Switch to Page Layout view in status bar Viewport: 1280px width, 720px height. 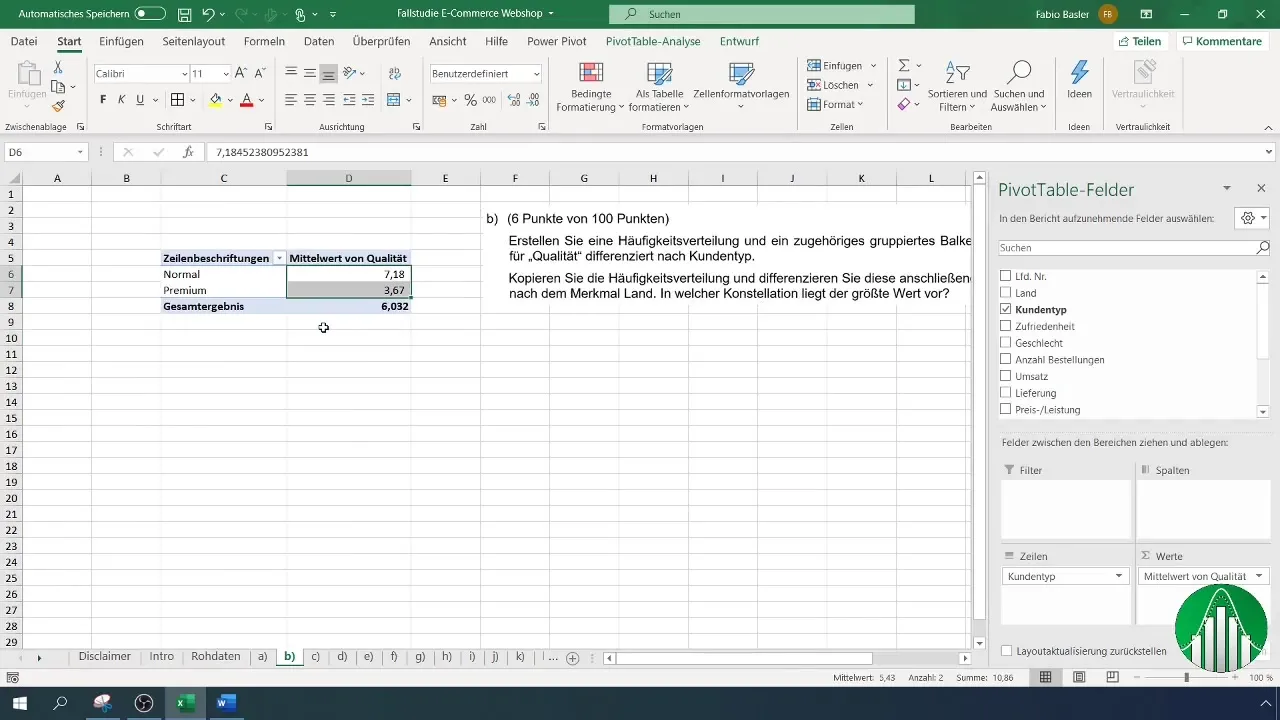(x=1079, y=677)
